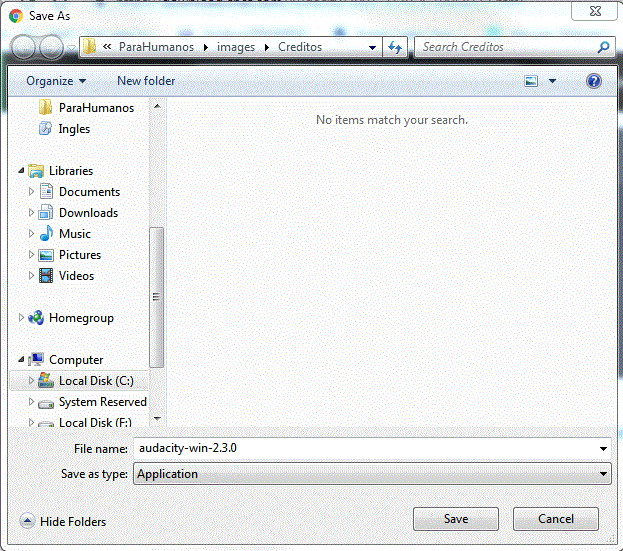
Task: Select ParaHumanos in the address breadcrumb
Action: coord(156,47)
